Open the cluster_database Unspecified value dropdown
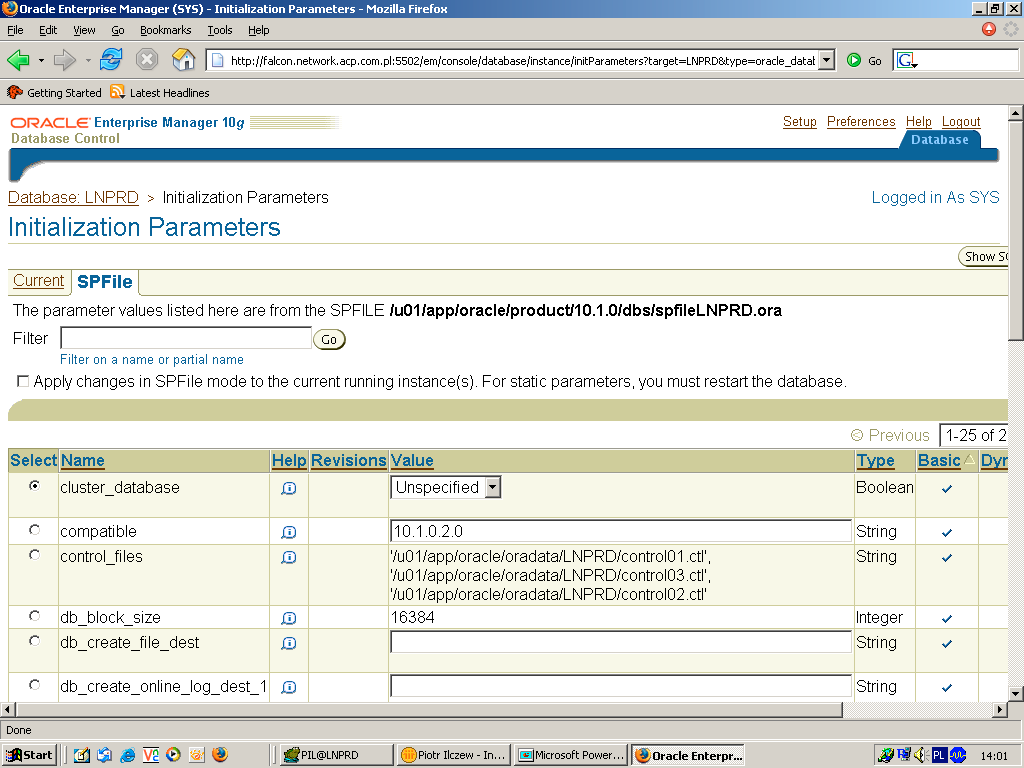 446,487
